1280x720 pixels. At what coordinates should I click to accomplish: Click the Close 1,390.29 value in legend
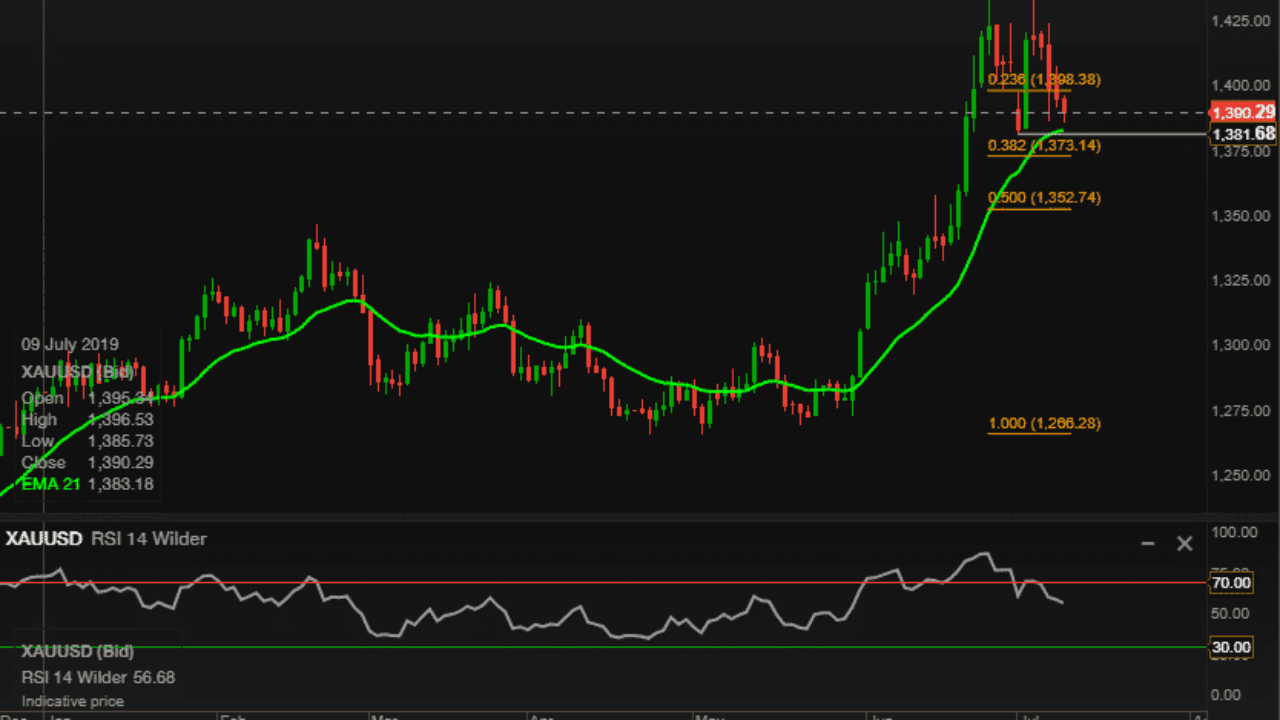(x=87, y=463)
